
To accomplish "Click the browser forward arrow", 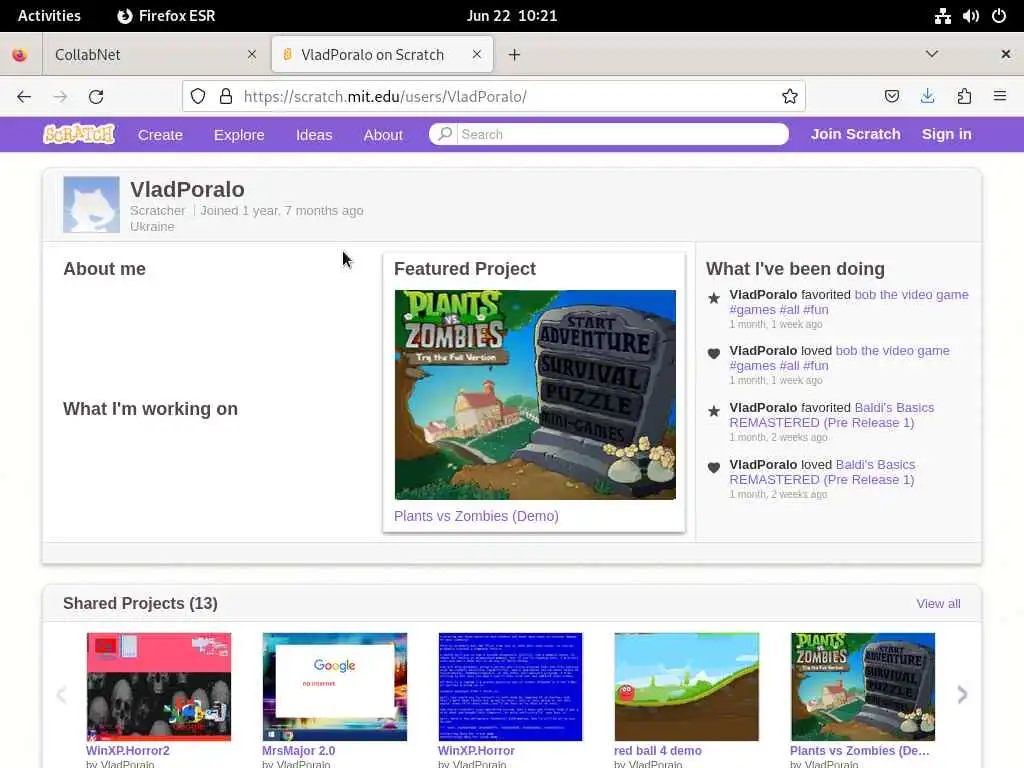I will 60,97.
